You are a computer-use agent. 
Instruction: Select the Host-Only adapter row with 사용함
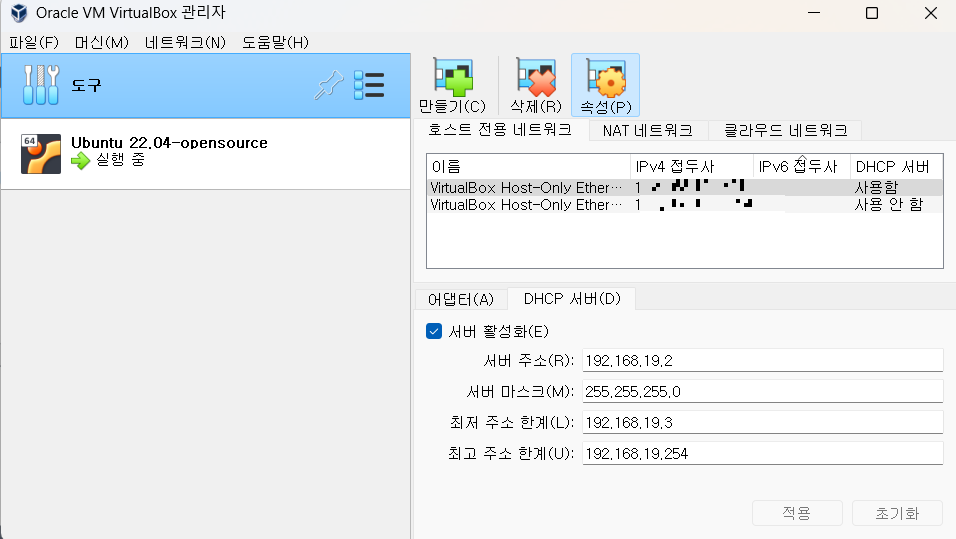click(685, 187)
